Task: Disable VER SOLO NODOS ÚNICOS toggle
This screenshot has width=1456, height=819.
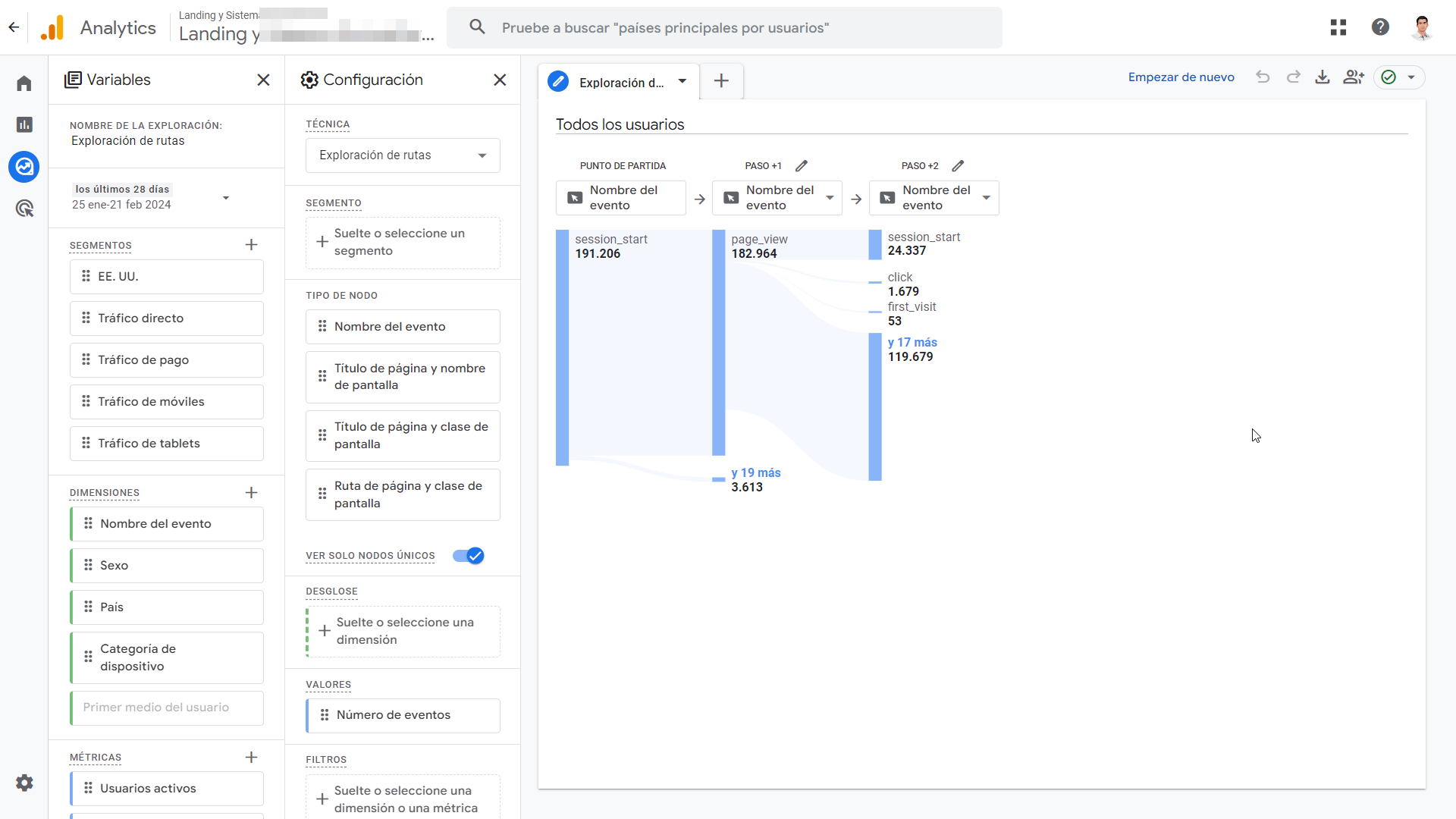Action: (469, 556)
